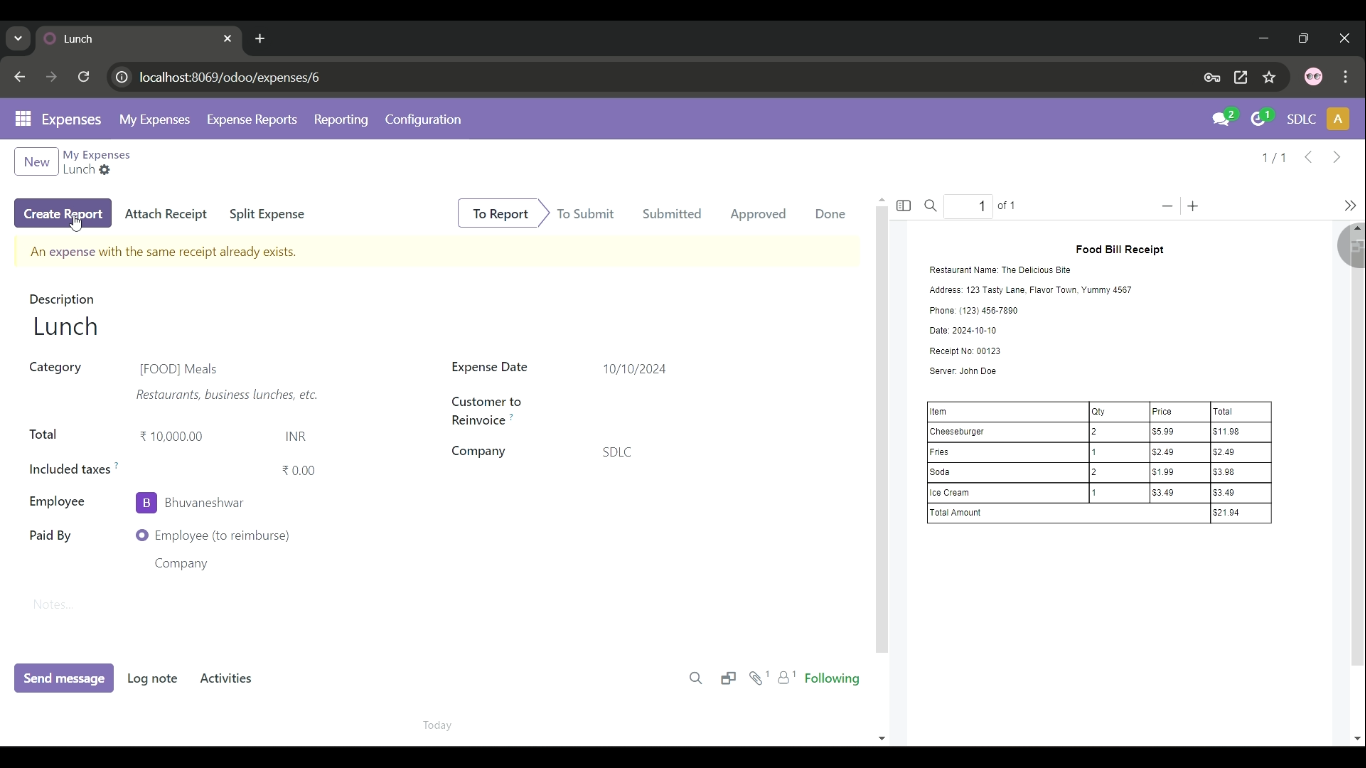
Task: Open find in PDF document
Action: pos(931,206)
